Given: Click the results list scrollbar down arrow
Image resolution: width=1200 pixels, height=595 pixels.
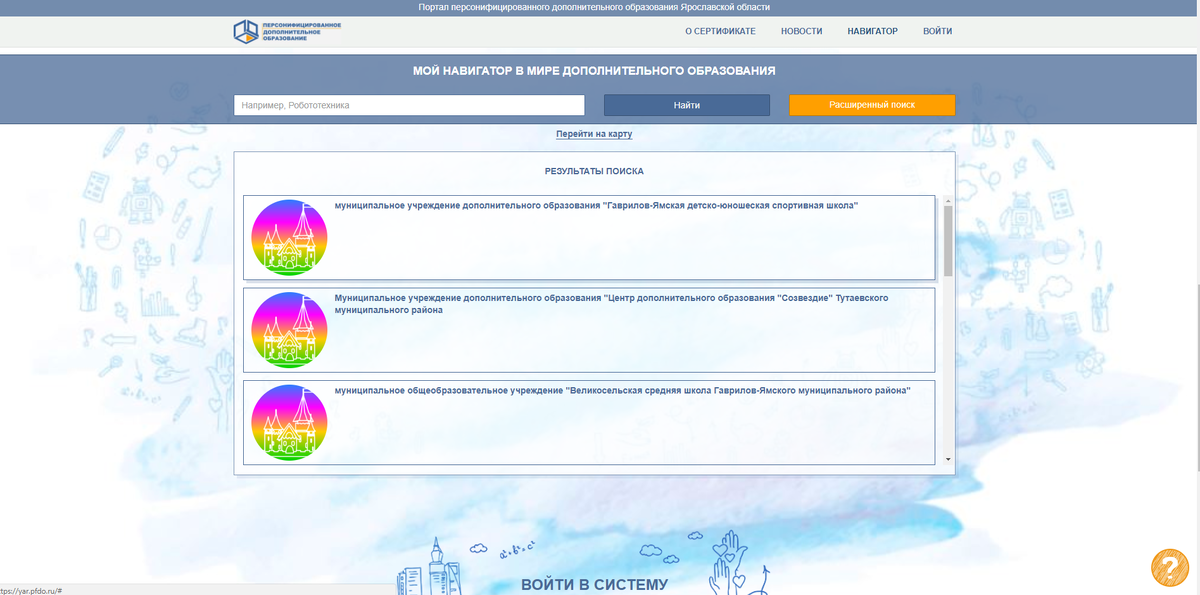Looking at the screenshot, I should (948, 459).
